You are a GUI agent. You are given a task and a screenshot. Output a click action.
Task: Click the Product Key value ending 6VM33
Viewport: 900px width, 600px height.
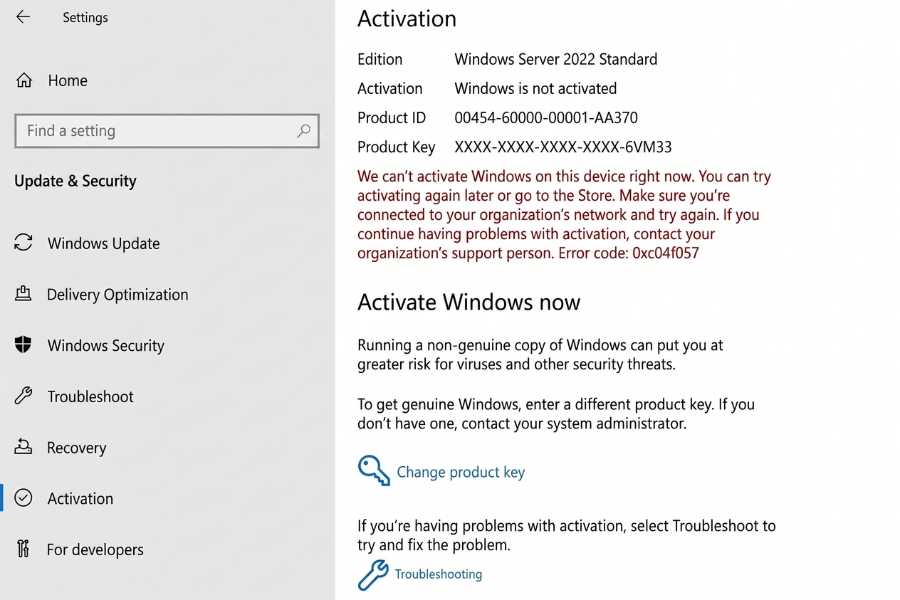pos(563,147)
